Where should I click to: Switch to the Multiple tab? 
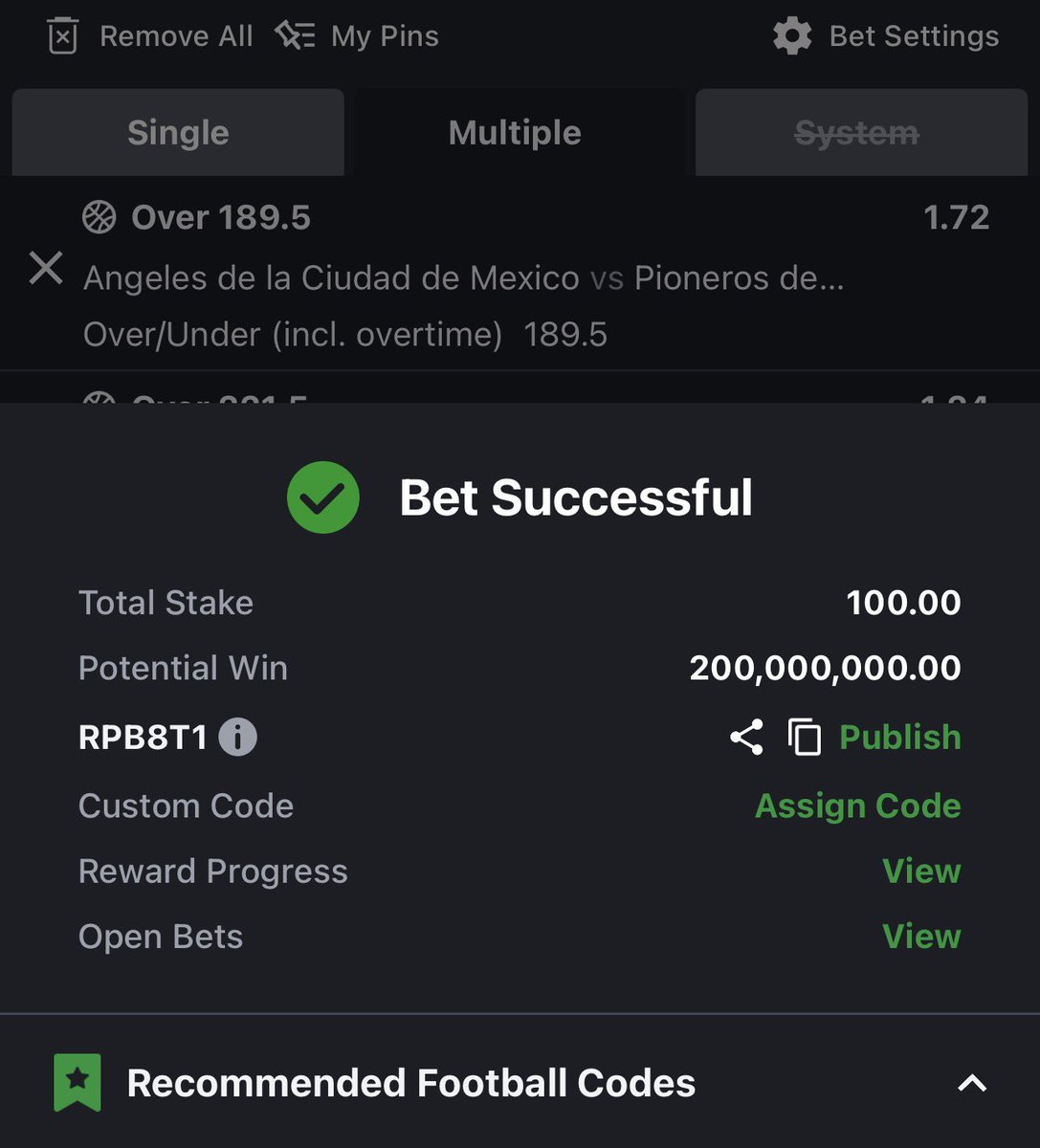[515, 132]
